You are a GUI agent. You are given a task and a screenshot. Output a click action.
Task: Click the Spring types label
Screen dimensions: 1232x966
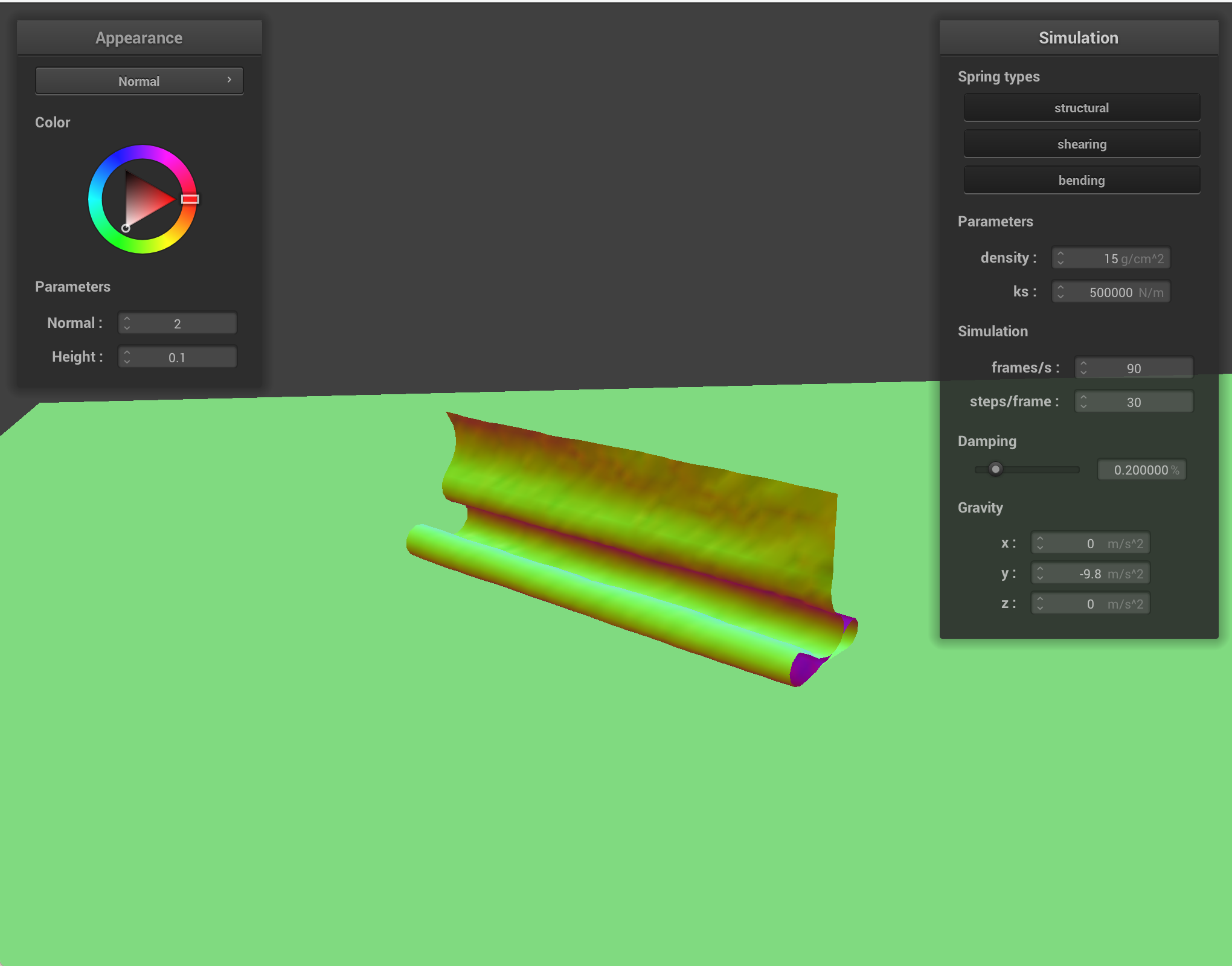(x=999, y=77)
